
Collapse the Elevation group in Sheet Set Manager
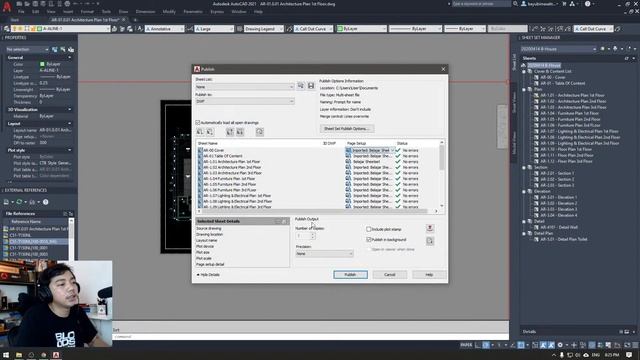point(524,191)
